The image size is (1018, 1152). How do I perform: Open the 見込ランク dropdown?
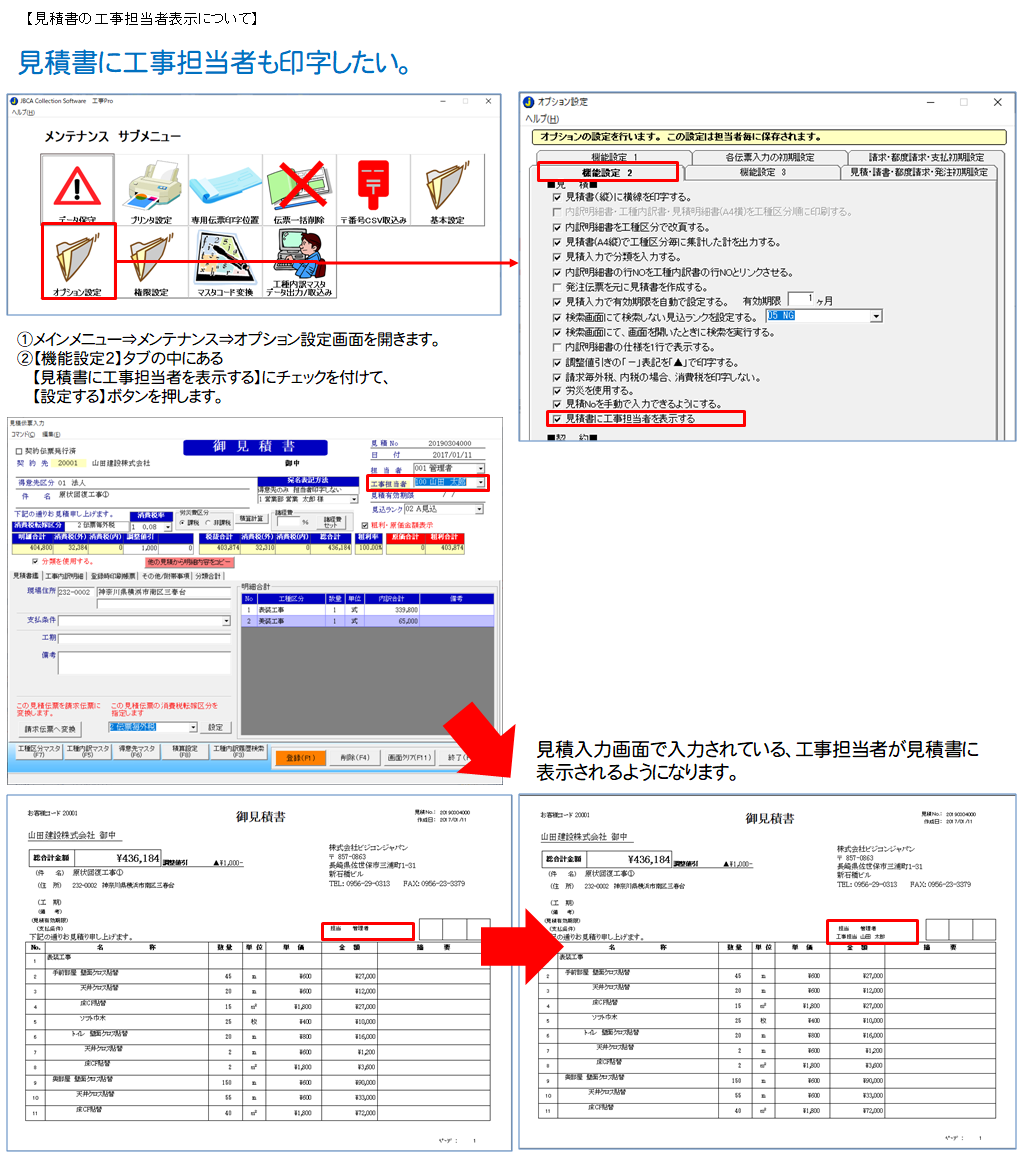(481, 509)
